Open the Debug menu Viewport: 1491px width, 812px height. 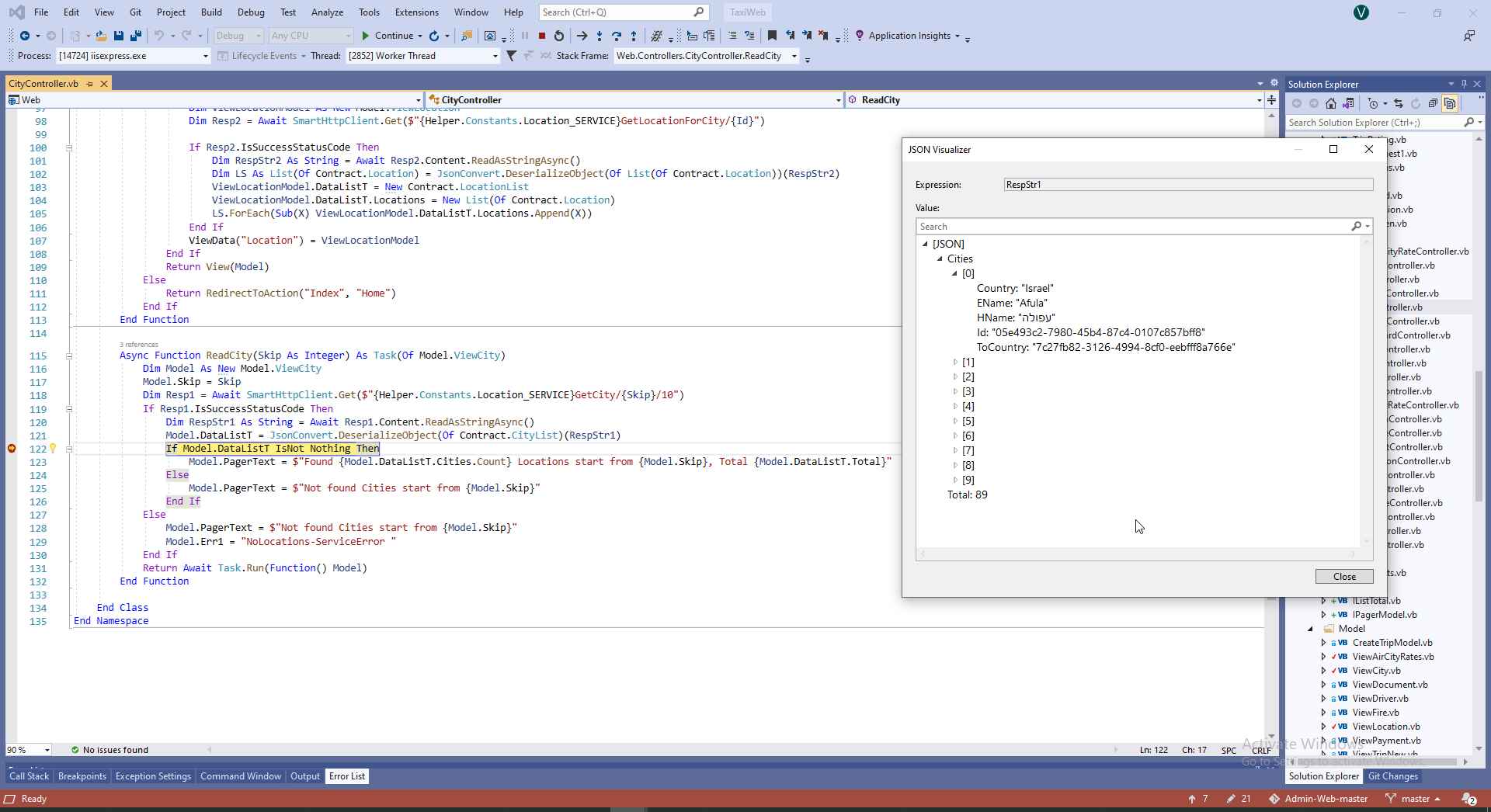[x=251, y=12]
